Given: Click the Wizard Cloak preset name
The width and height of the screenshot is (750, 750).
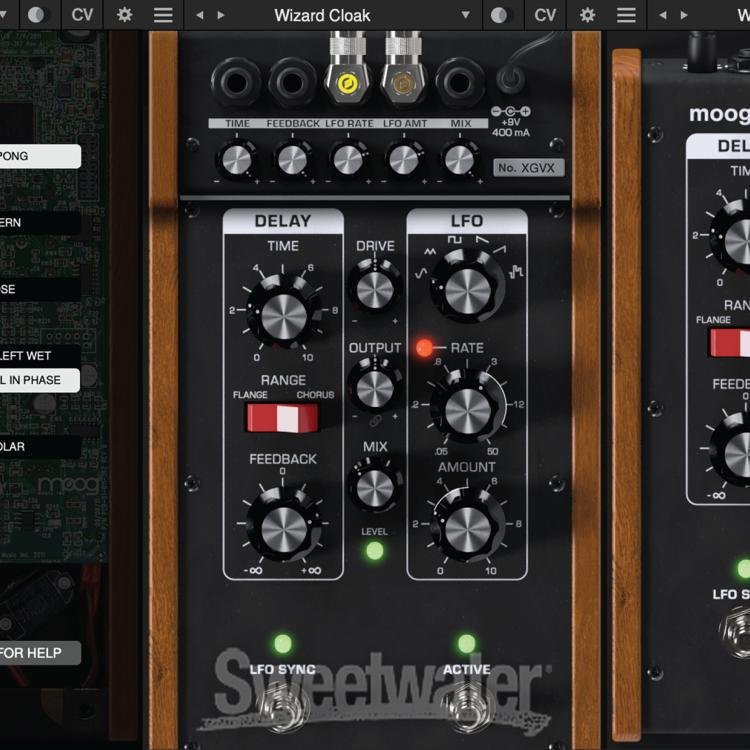Looking at the screenshot, I should click(x=322, y=15).
